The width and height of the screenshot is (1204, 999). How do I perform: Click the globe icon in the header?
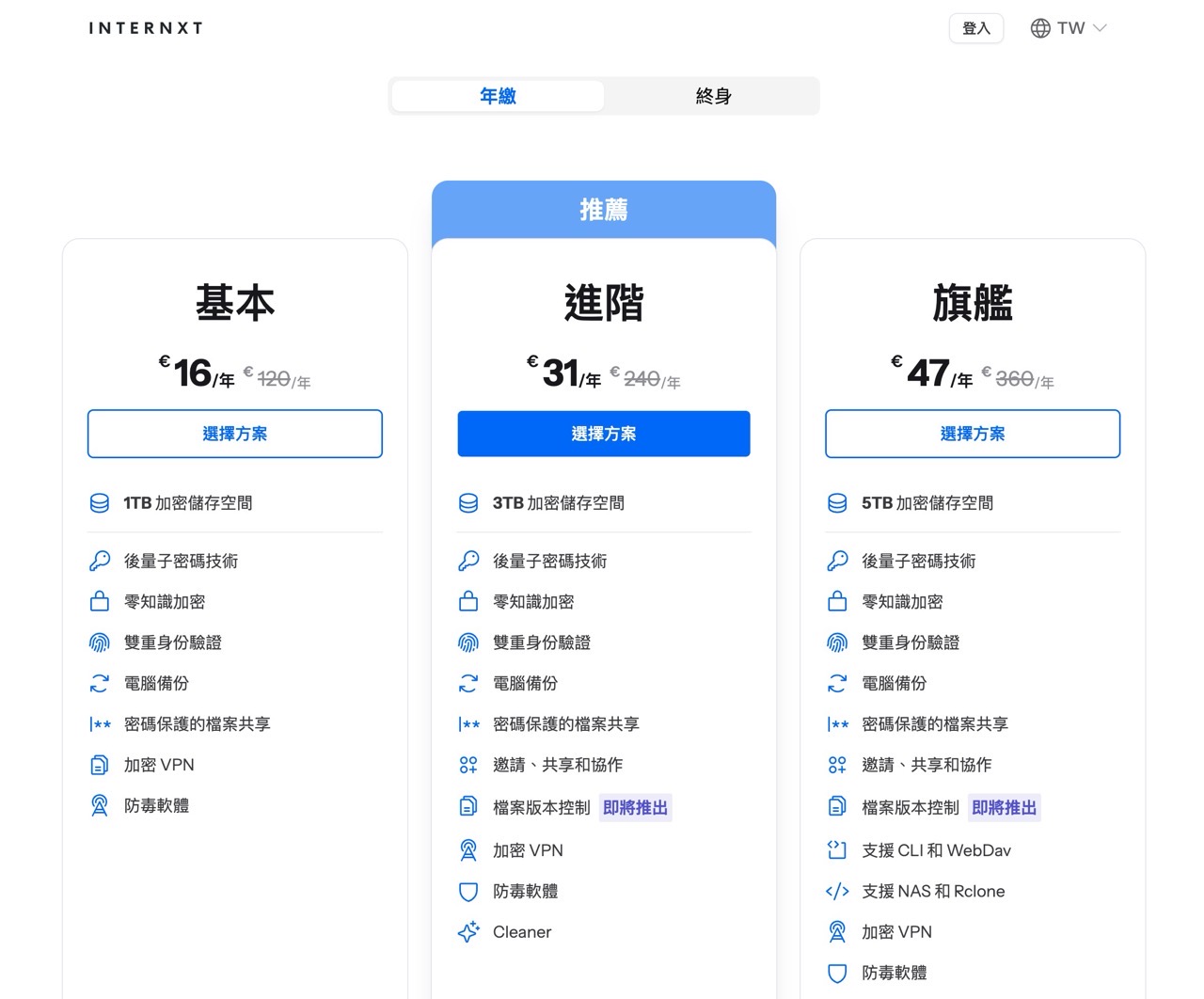pos(1039,27)
